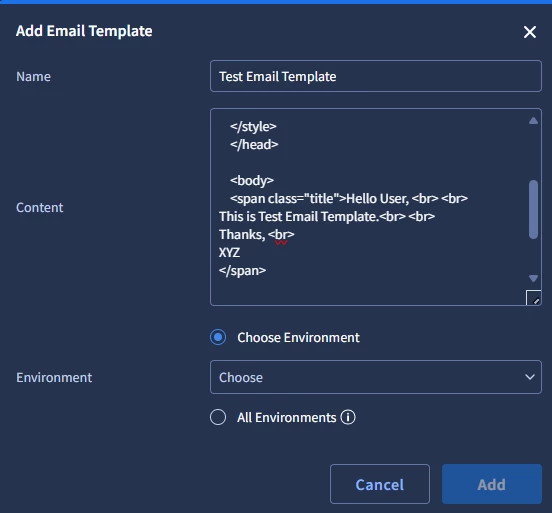552x513 pixels.
Task: Cancel adding the email template
Action: [380, 484]
